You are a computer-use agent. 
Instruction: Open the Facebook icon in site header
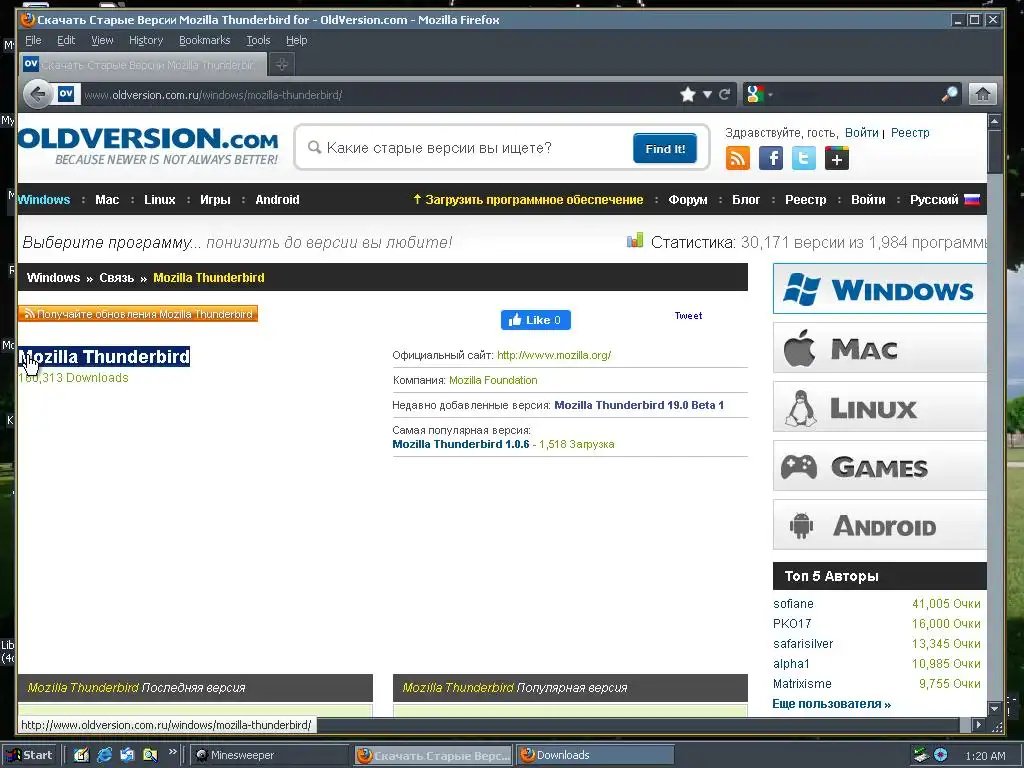click(x=771, y=158)
